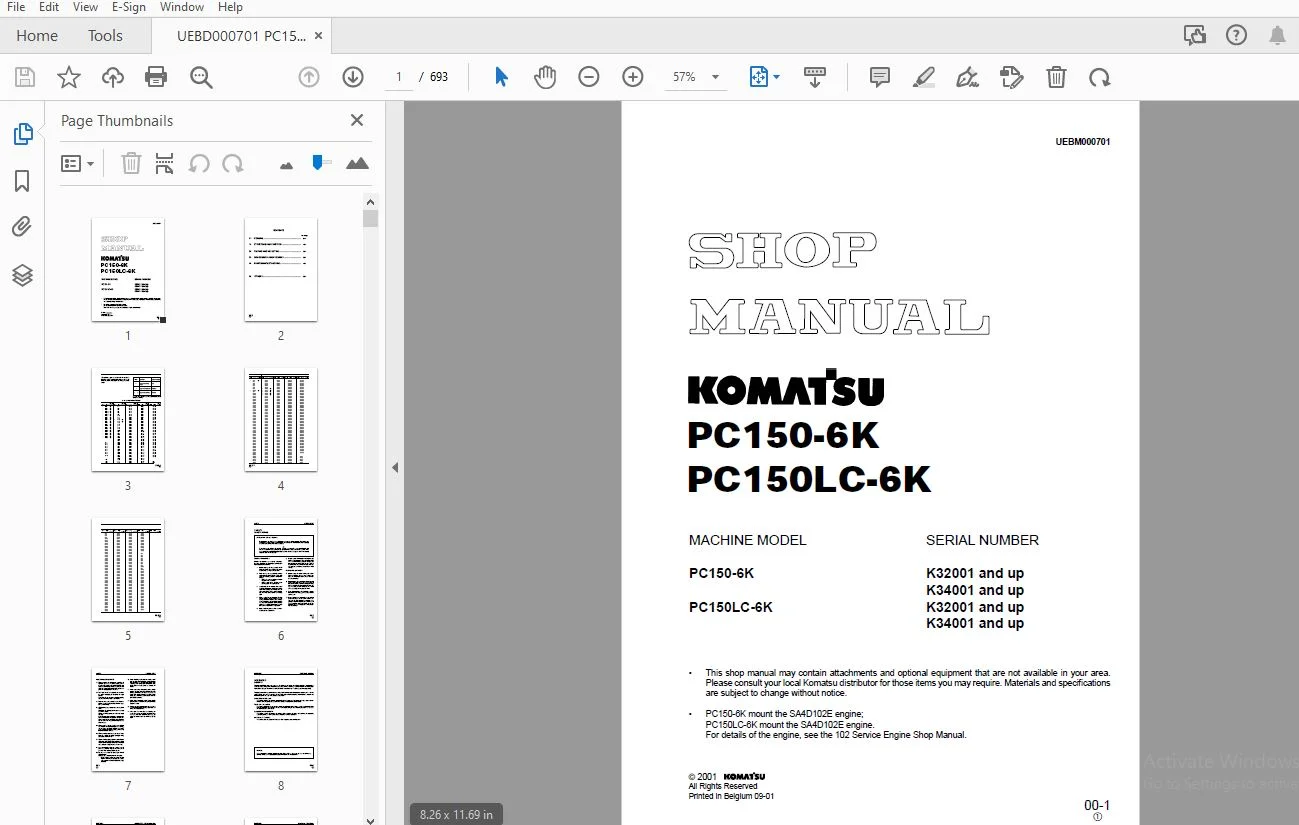Open the Edit menu

49,7
